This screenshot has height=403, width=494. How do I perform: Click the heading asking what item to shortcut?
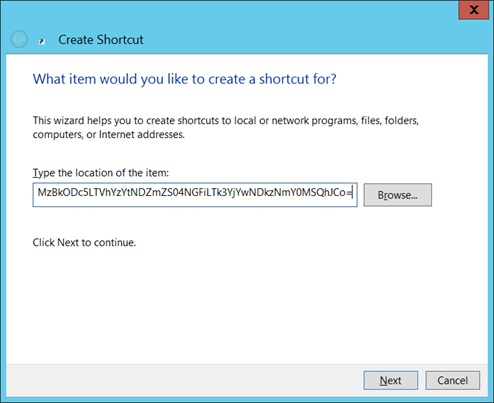[185, 79]
